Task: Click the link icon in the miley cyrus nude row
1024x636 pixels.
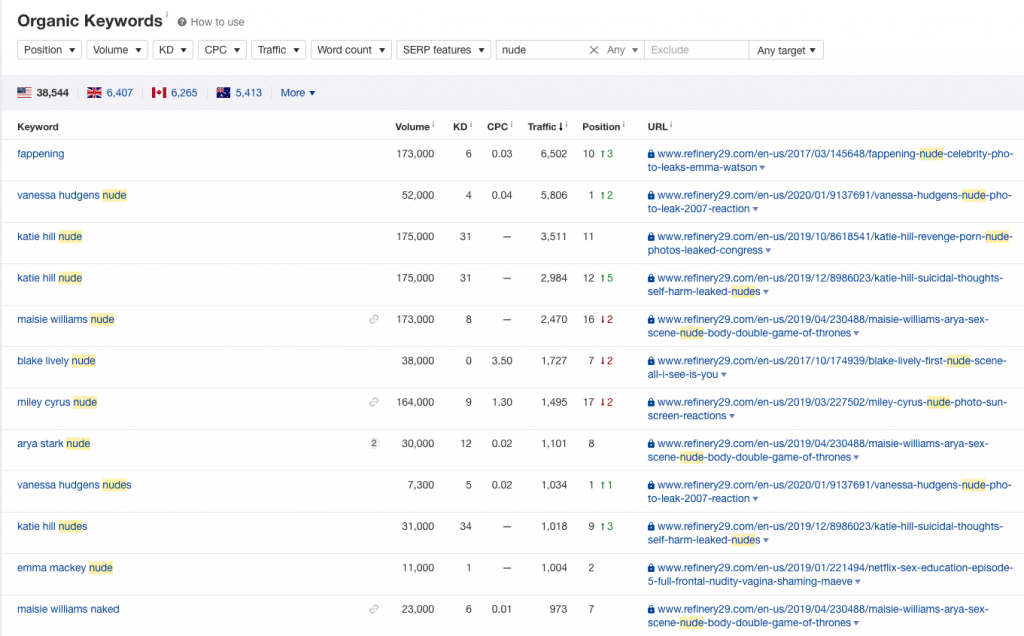Action: pos(374,402)
